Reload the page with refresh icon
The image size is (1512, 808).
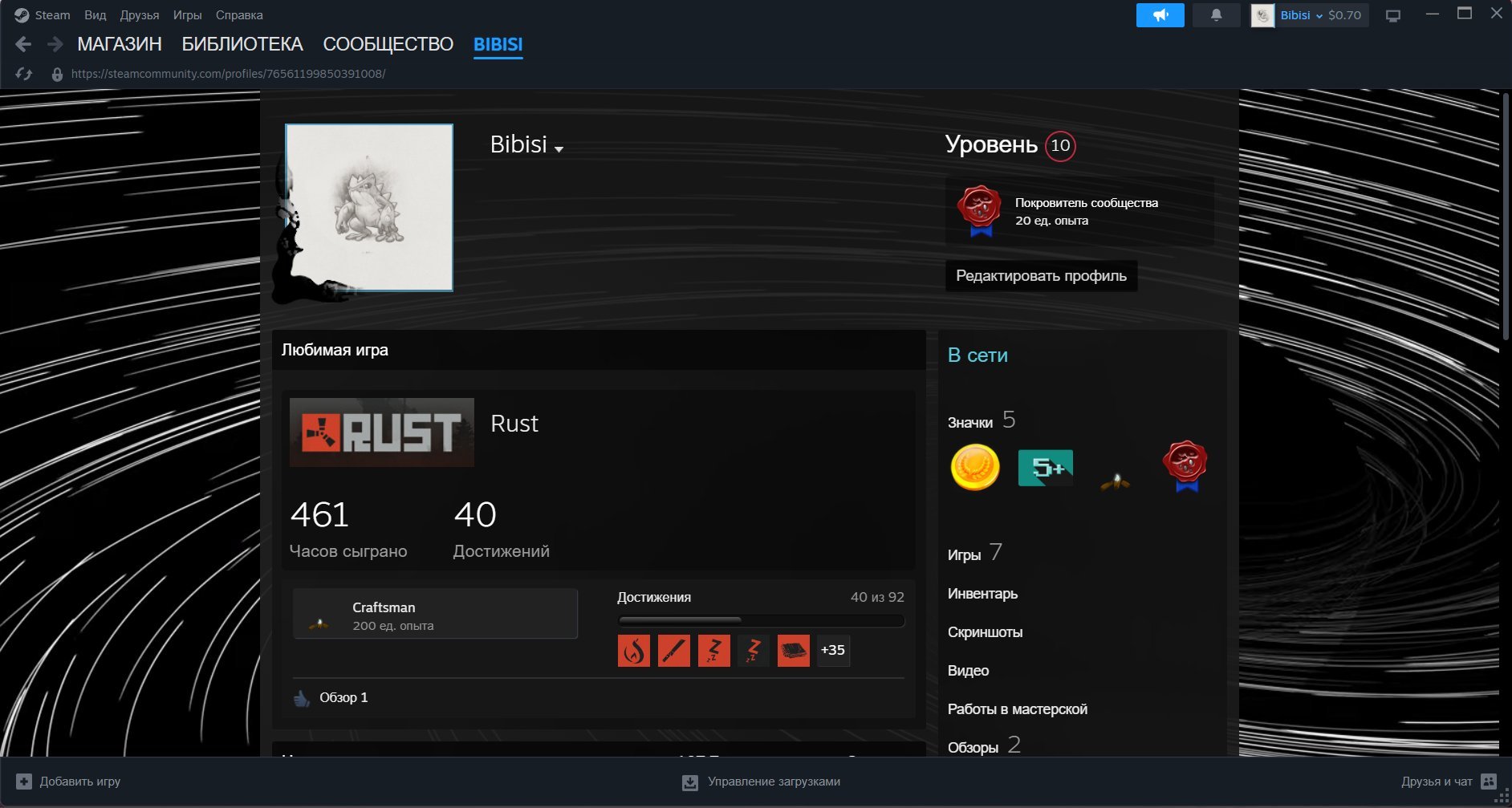(24, 74)
